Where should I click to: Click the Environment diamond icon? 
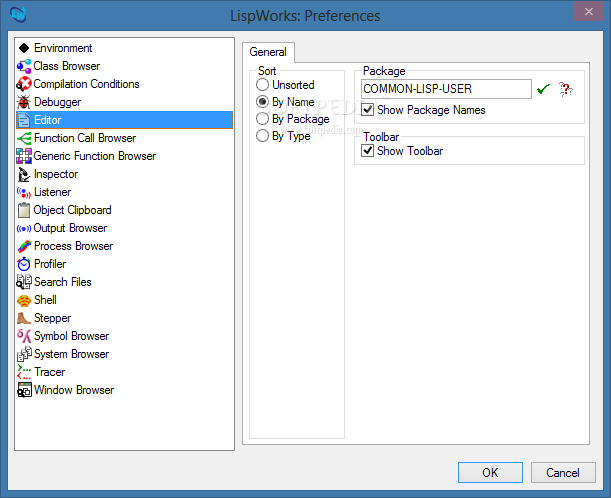tap(24, 48)
